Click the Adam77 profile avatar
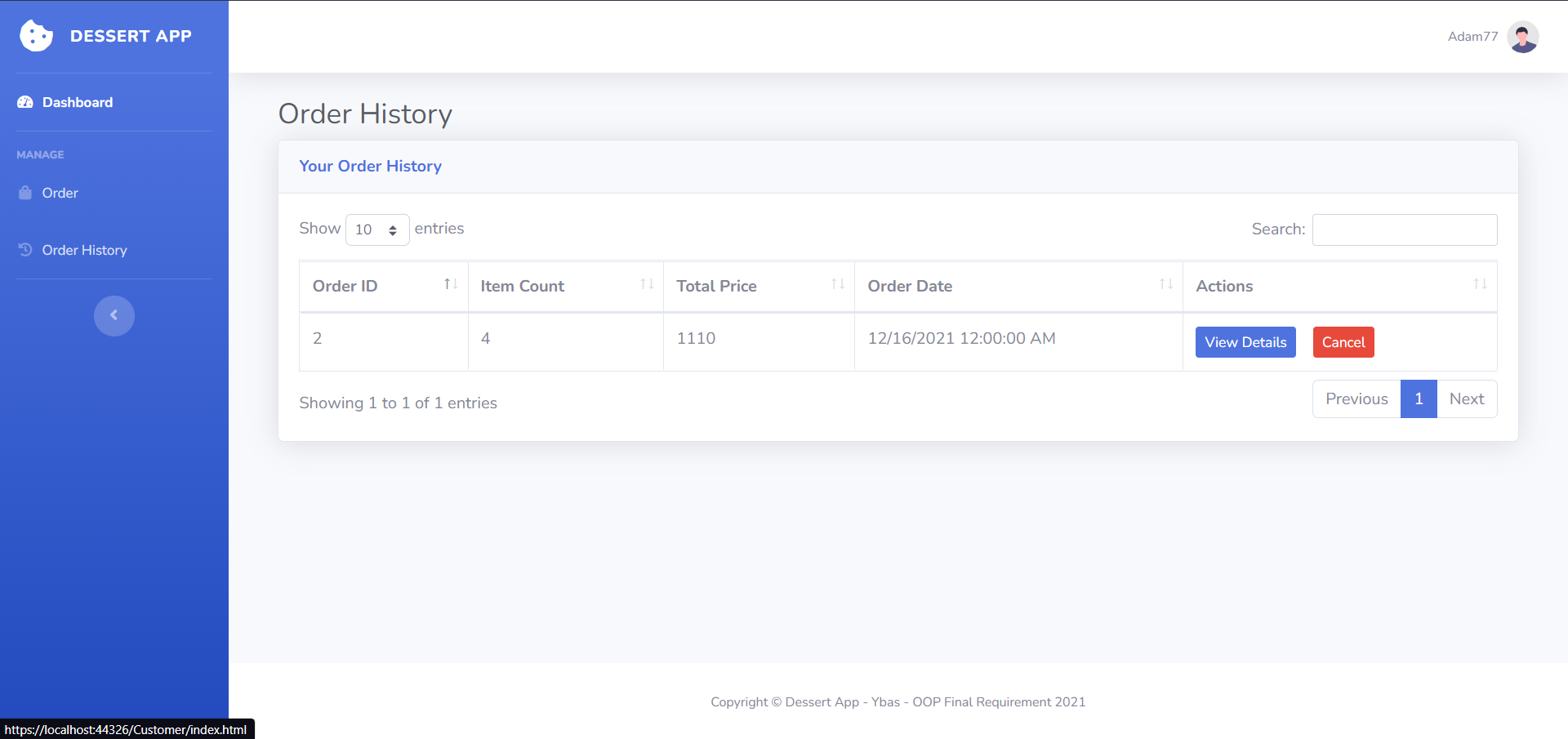The image size is (1568, 739). [1523, 36]
